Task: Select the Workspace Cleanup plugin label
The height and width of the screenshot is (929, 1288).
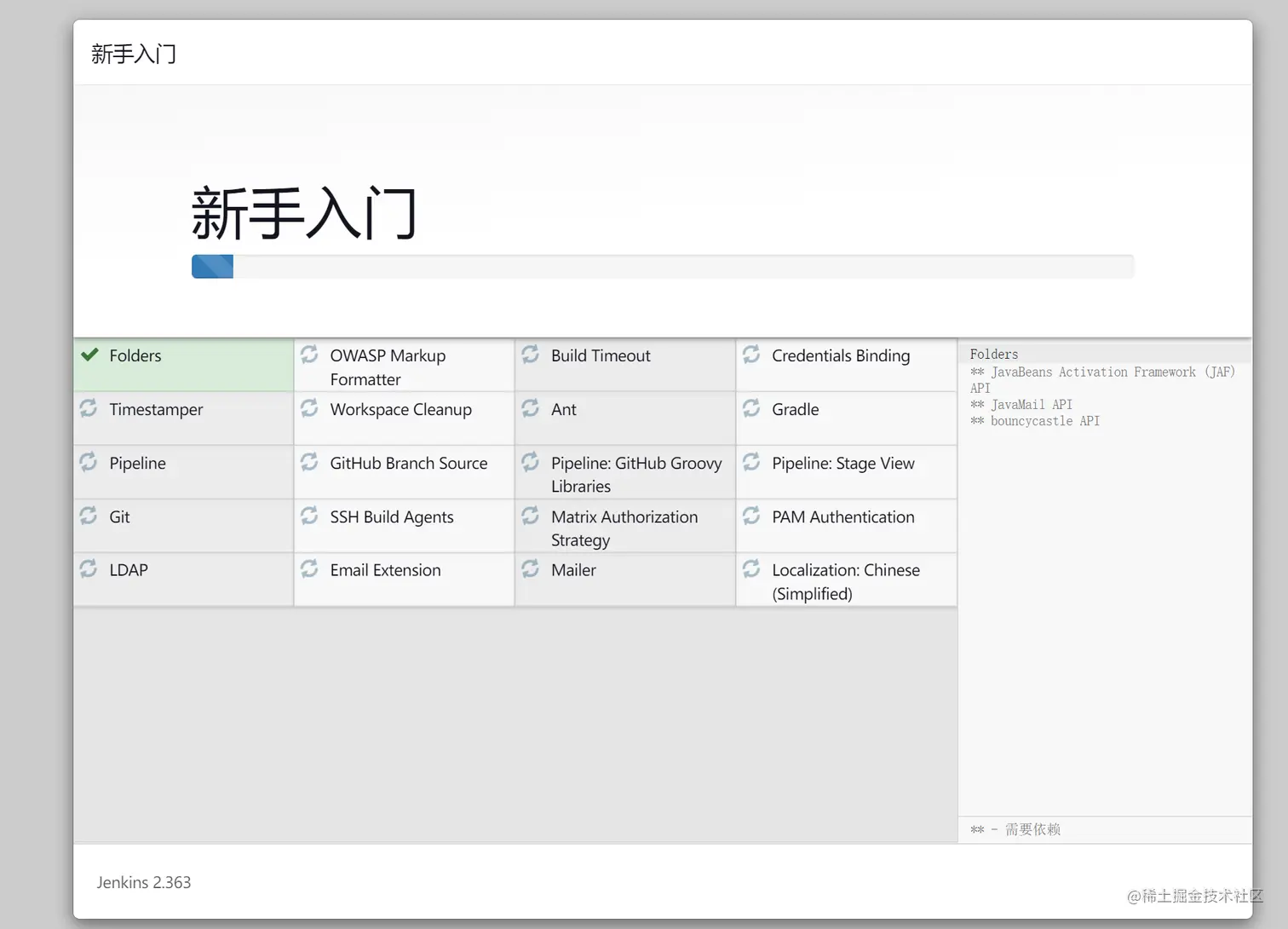Action: (401, 410)
